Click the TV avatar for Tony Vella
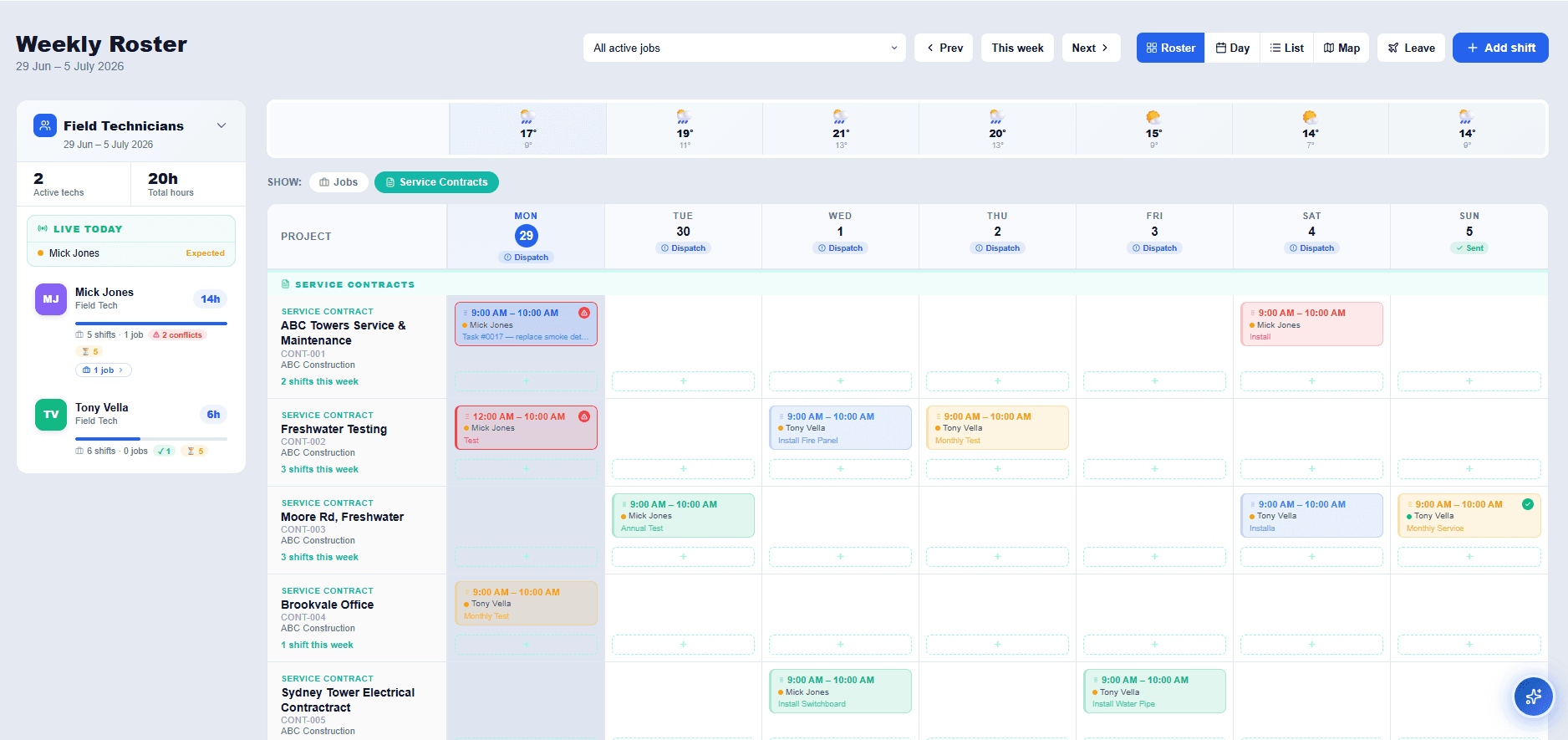Image resolution: width=1568 pixels, height=740 pixels. pos(51,415)
